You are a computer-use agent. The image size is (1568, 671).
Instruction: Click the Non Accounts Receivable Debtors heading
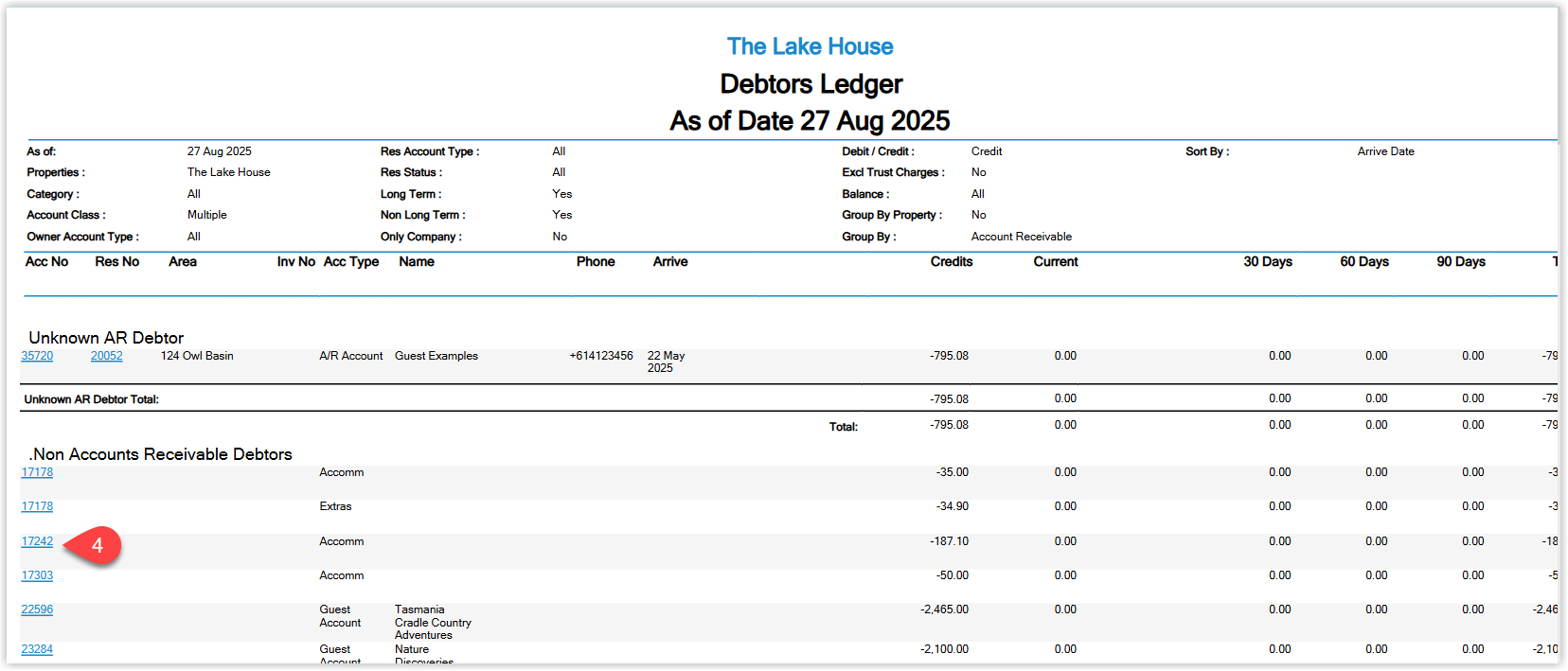(161, 454)
